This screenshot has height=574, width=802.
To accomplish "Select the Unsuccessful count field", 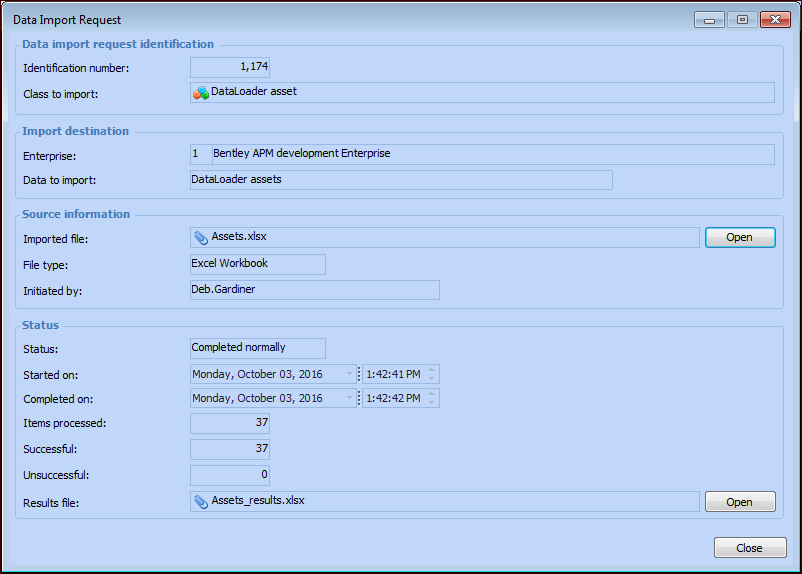I will pyautogui.click(x=230, y=475).
